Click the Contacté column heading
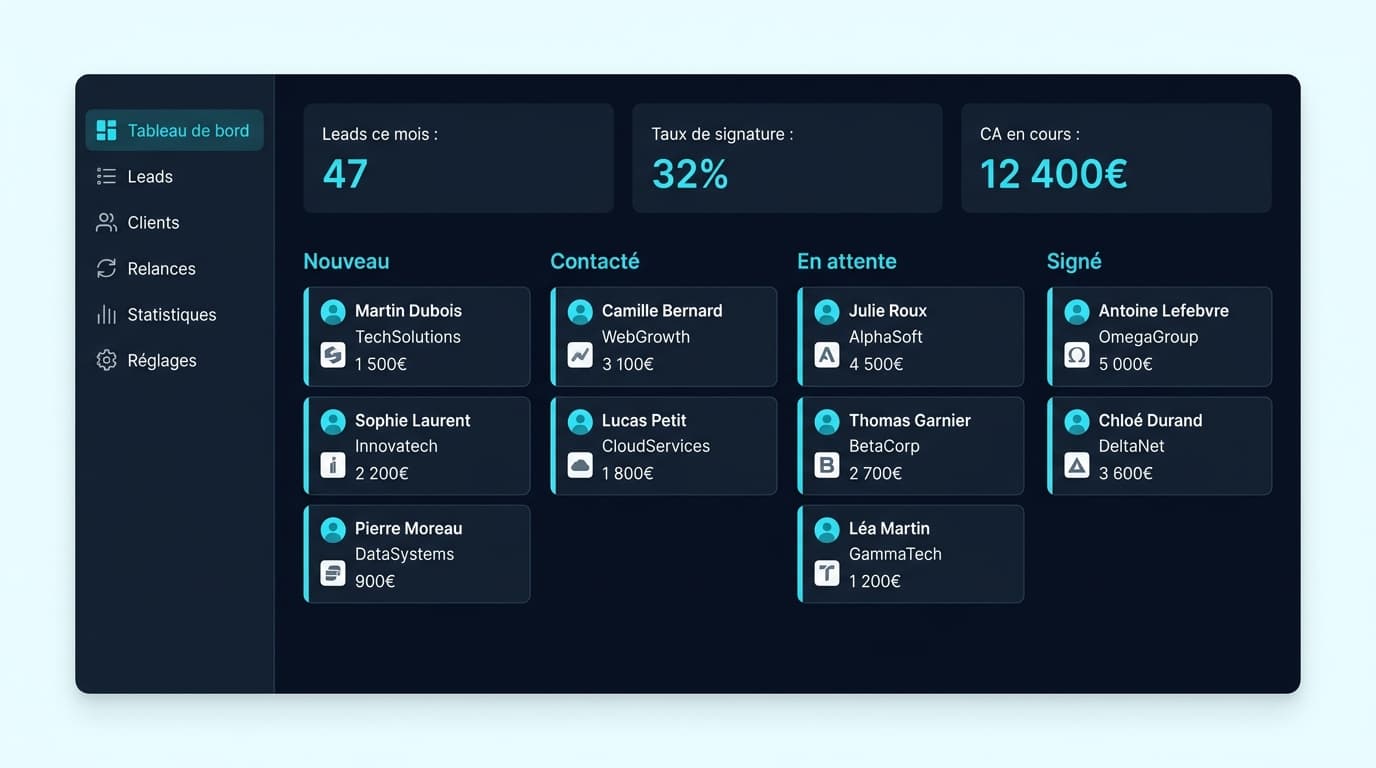The image size is (1376, 768). 595,261
